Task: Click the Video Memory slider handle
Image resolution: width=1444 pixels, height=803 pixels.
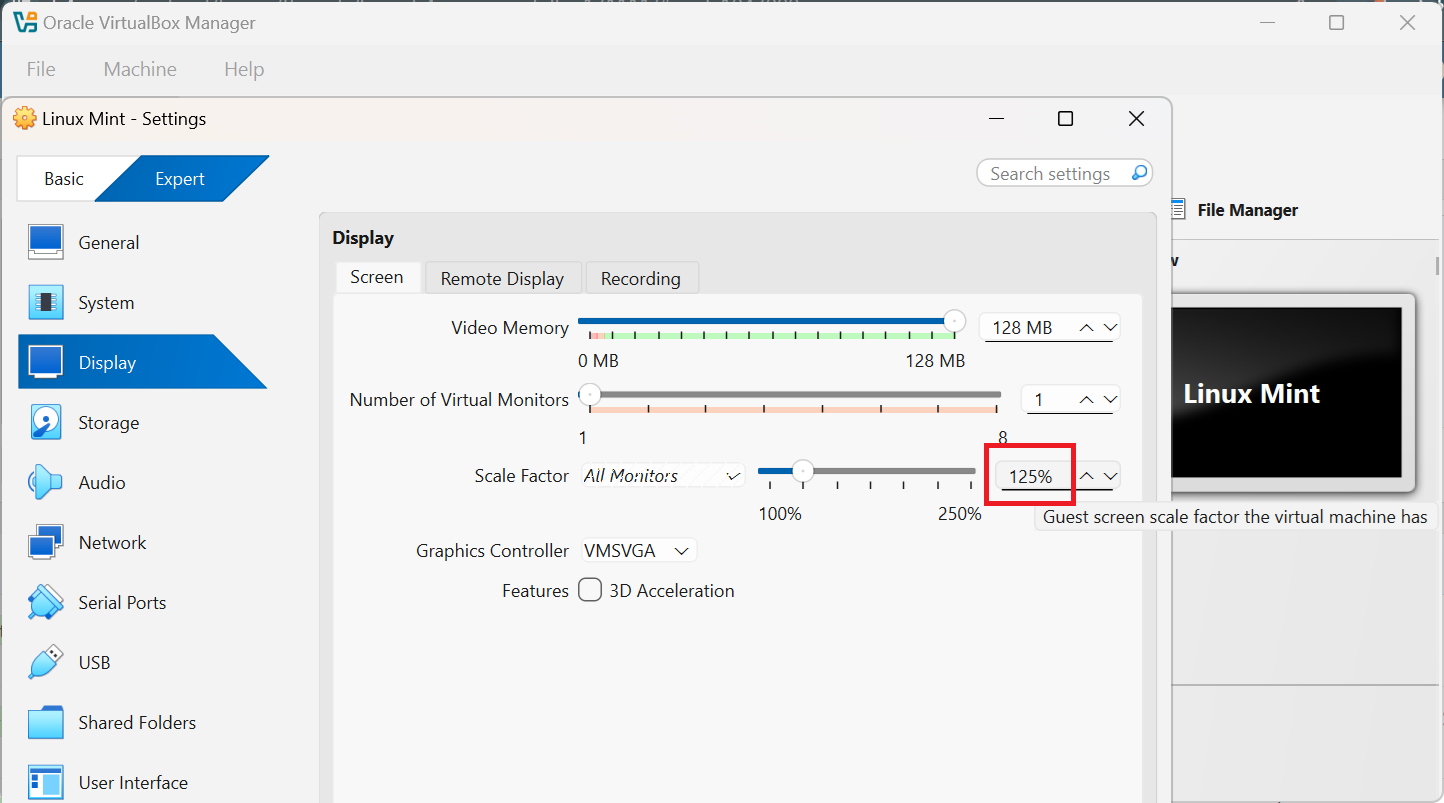Action: [955, 321]
